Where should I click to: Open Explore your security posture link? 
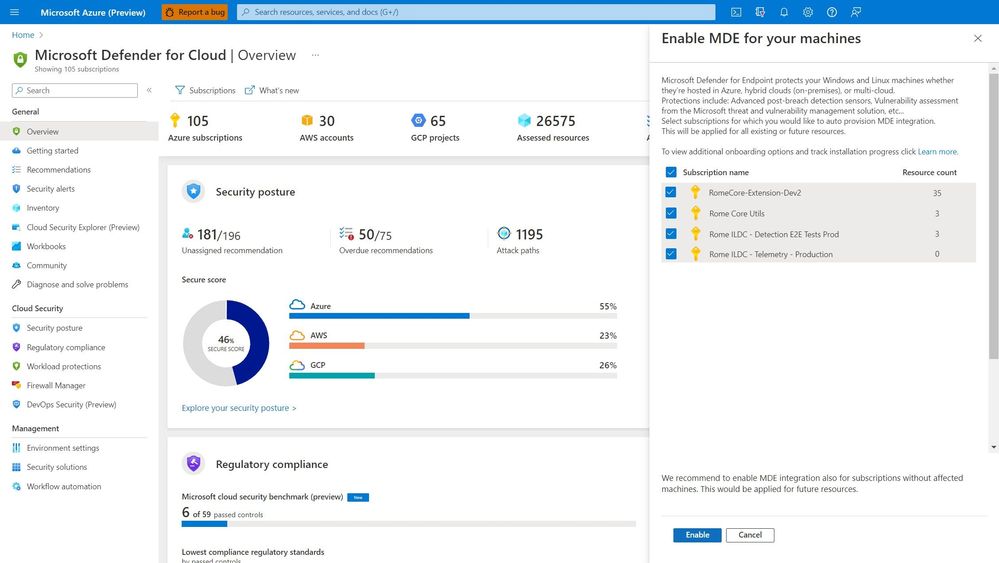239,408
